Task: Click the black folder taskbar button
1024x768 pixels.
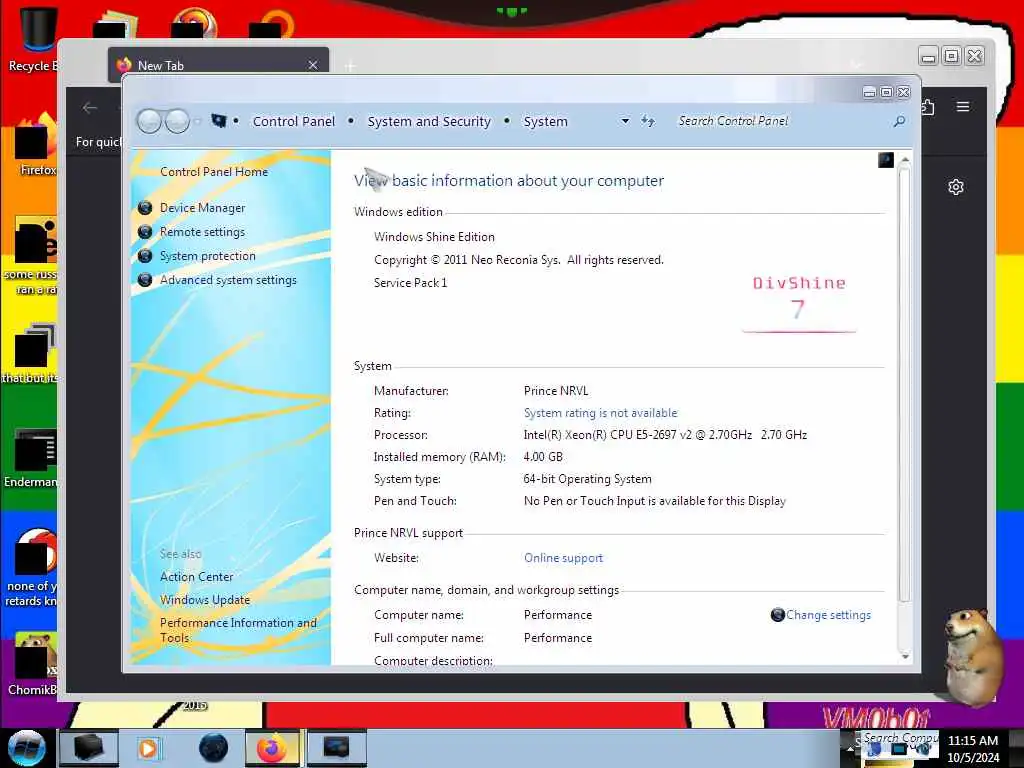Action: [x=88, y=748]
